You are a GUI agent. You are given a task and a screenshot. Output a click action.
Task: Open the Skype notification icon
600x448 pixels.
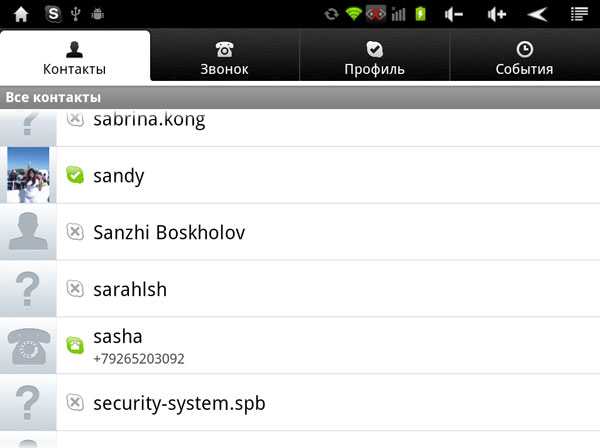pos(53,14)
